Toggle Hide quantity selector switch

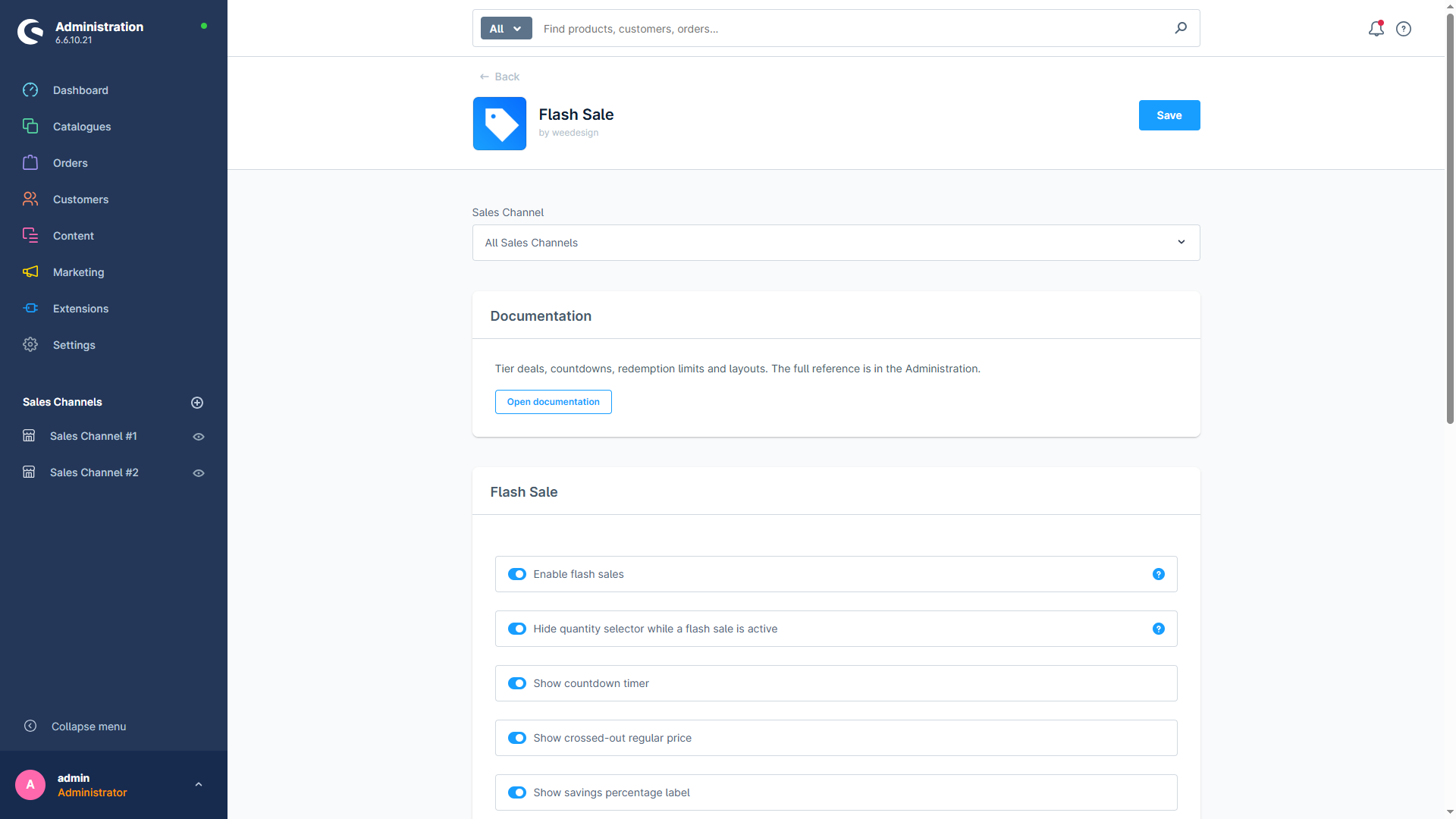pos(517,629)
